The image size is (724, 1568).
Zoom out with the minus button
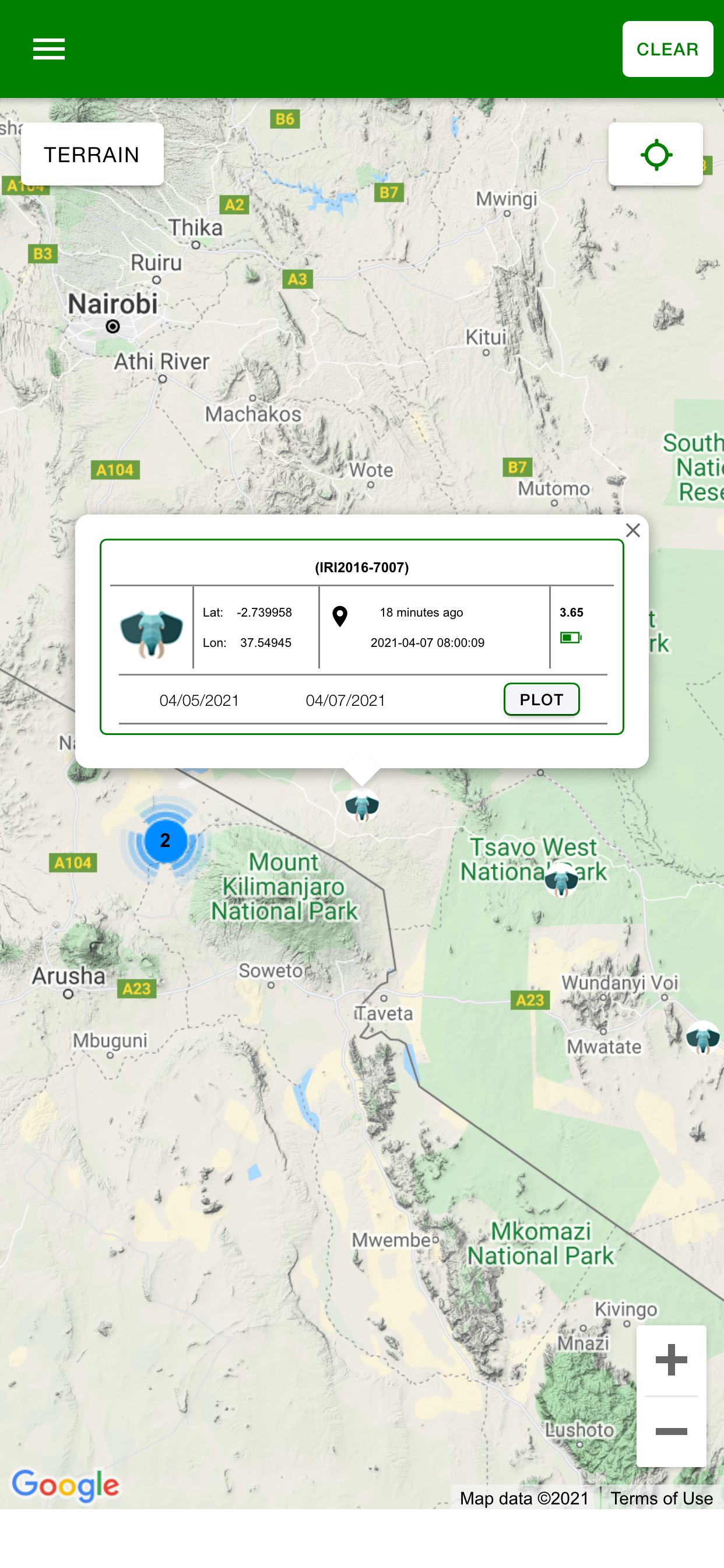tap(671, 1432)
